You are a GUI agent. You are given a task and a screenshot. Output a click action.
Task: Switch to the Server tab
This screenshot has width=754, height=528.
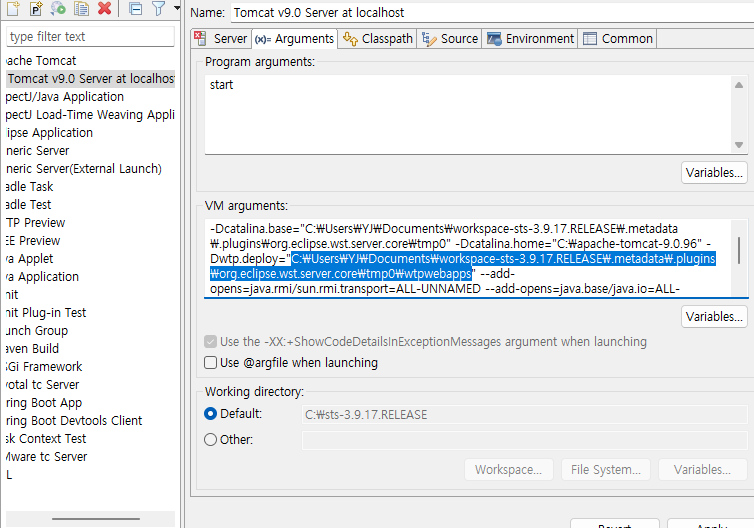pyautogui.click(x=222, y=38)
